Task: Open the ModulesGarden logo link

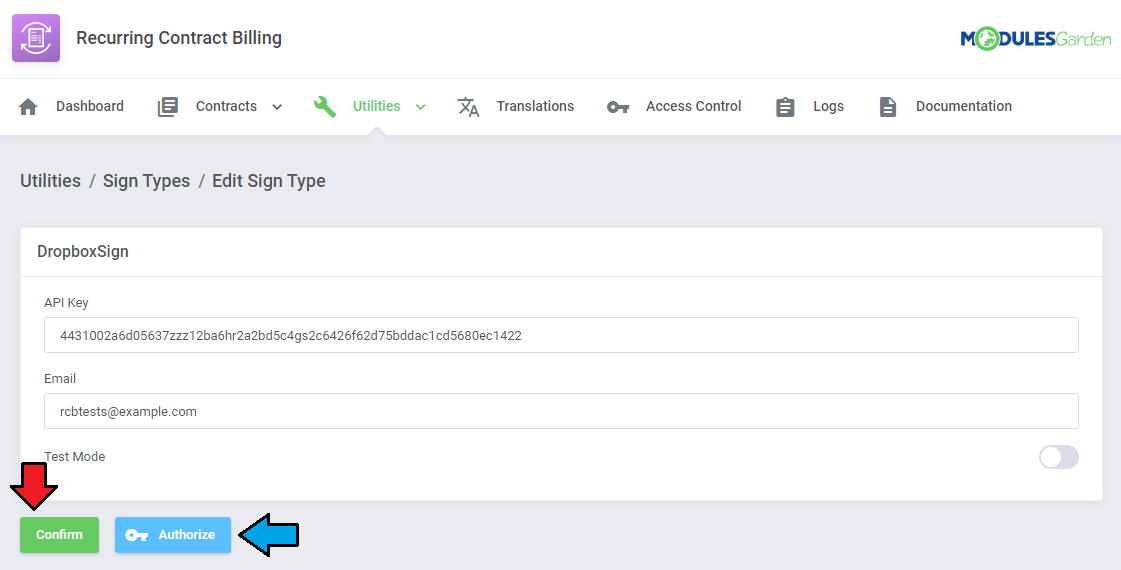Action: click(x=1035, y=38)
